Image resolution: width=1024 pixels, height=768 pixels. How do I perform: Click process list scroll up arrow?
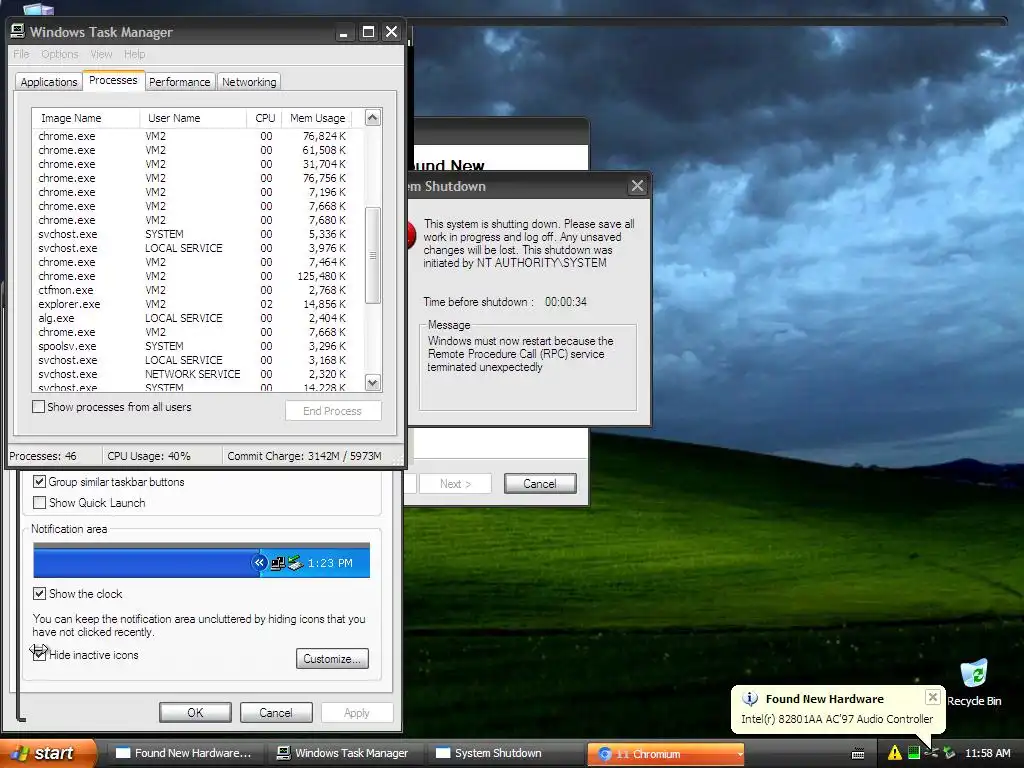tap(373, 118)
